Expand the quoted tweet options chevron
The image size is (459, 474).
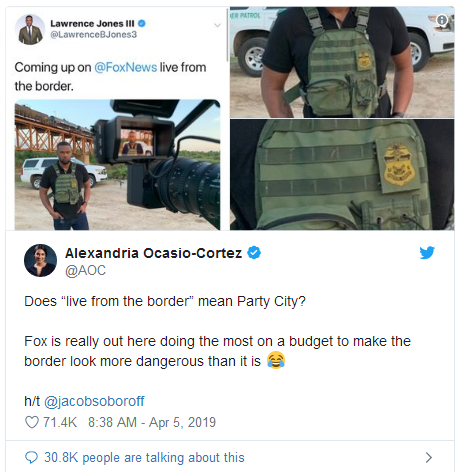pyautogui.click(x=217, y=25)
